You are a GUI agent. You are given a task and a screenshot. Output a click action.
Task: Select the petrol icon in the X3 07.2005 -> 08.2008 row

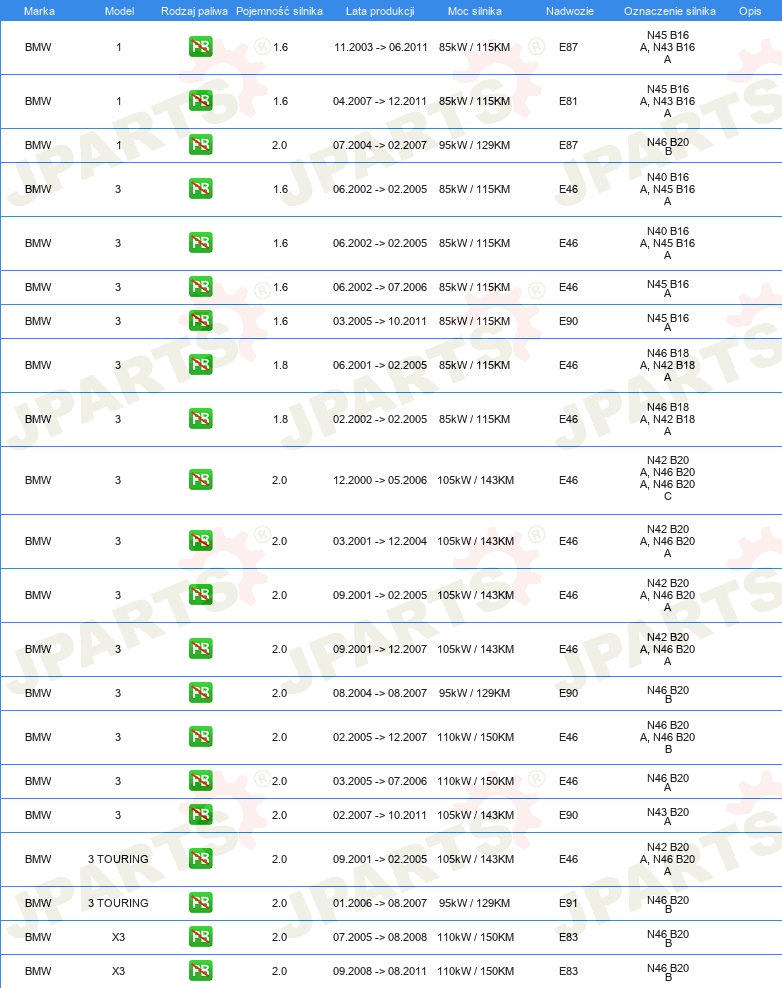pos(200,937)
